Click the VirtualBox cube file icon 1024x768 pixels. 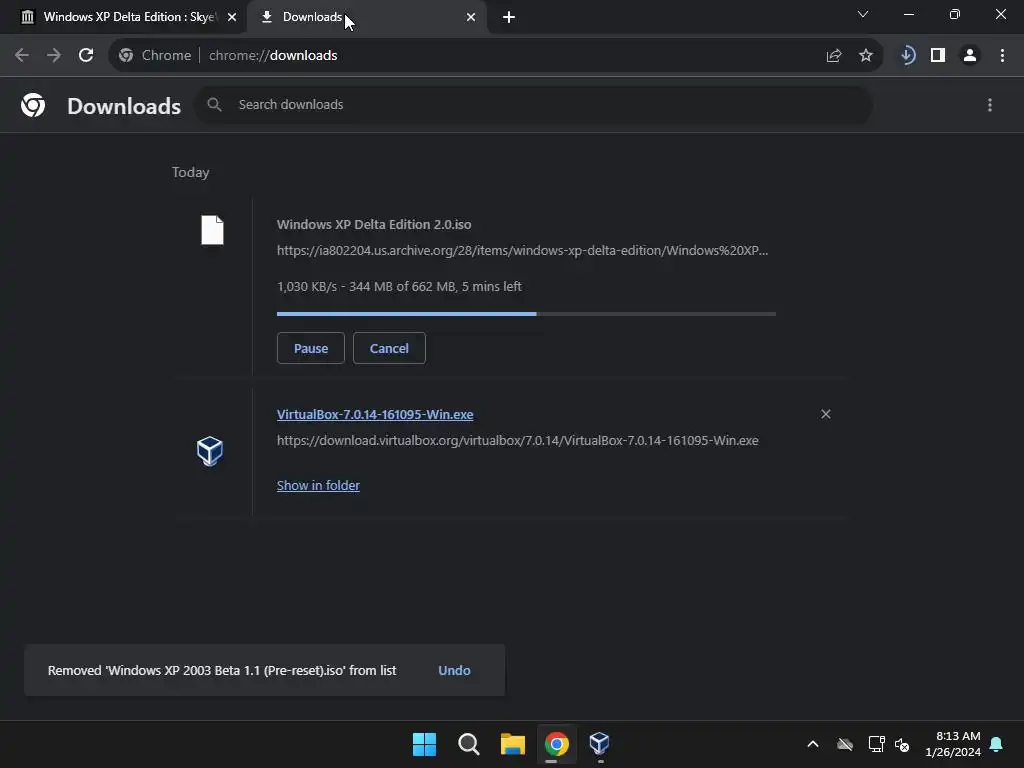210,451
